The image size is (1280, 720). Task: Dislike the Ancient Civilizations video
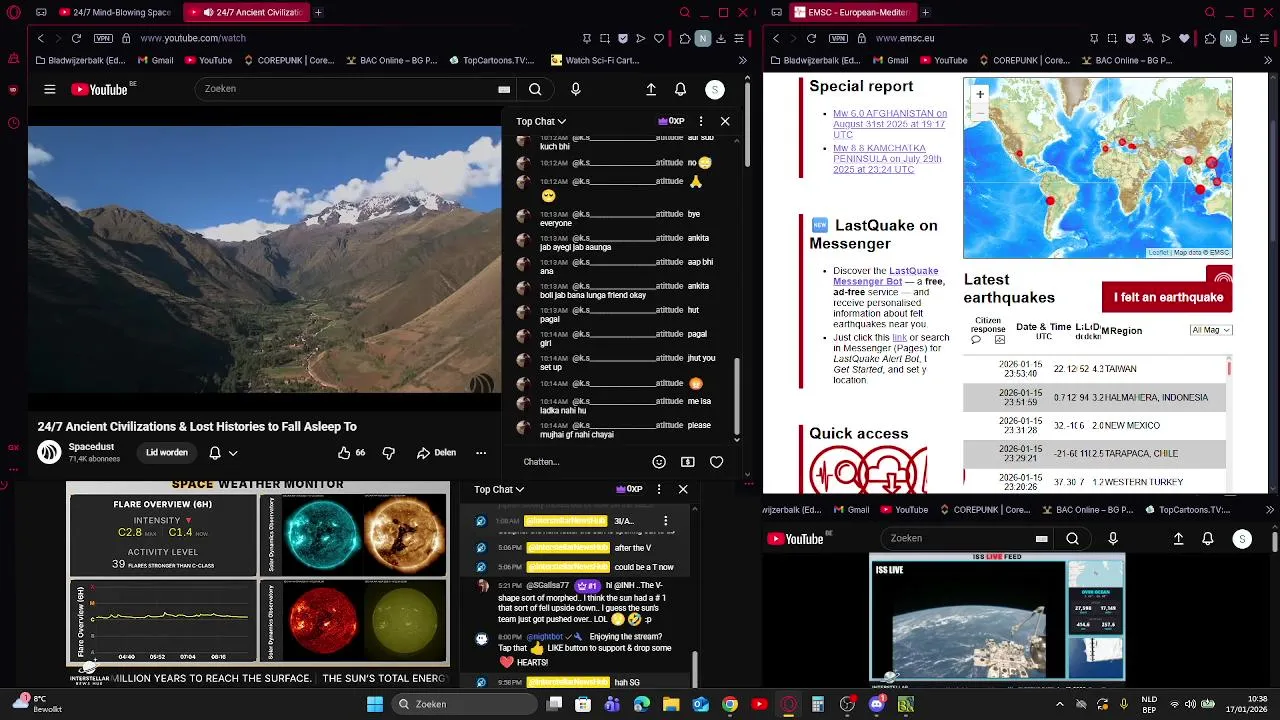389,453
